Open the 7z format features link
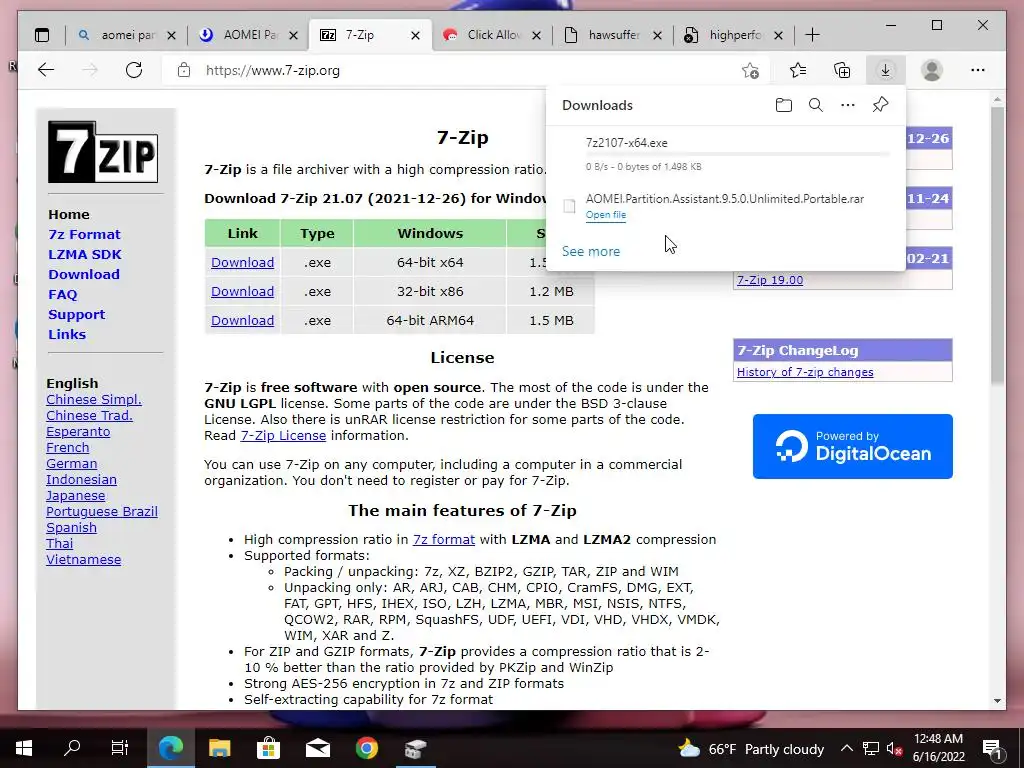Viewport: 1024px width, 768px height. point(443,539)
